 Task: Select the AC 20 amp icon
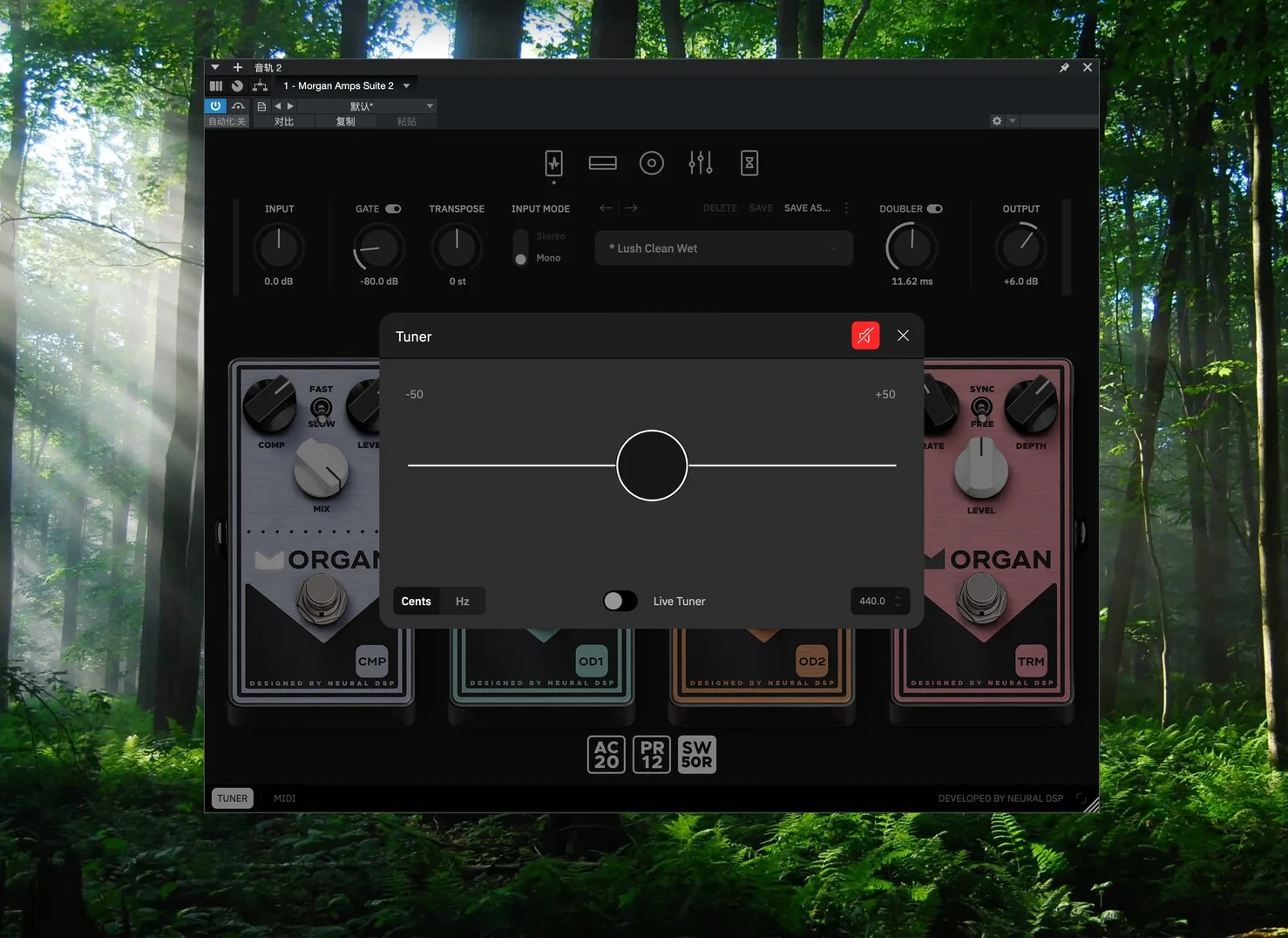tap(606, 755)
